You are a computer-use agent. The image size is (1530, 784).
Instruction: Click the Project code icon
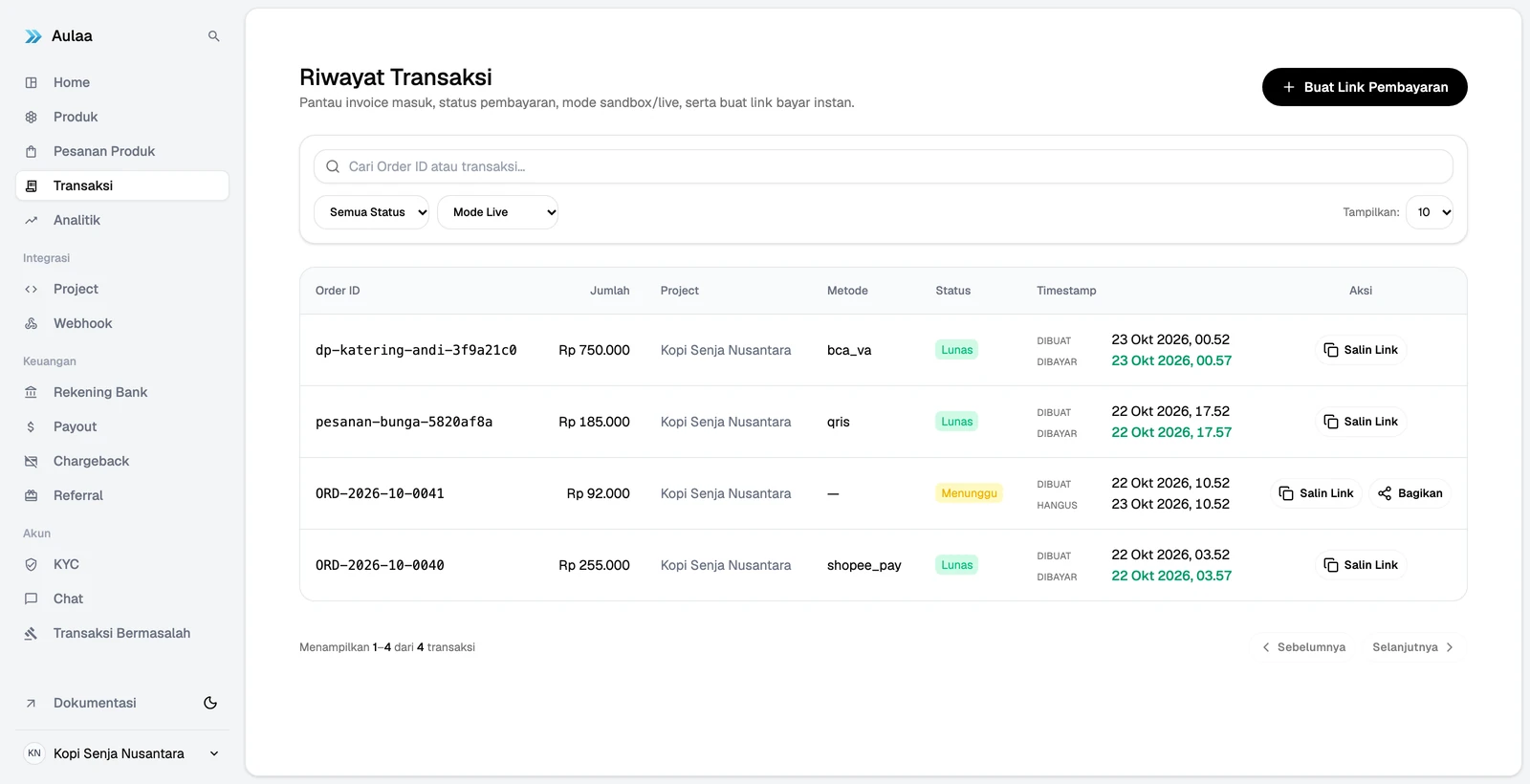pos(32,289)
